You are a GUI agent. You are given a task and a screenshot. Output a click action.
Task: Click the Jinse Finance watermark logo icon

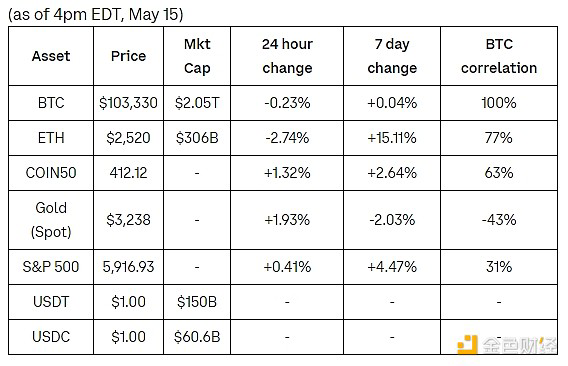467,344
